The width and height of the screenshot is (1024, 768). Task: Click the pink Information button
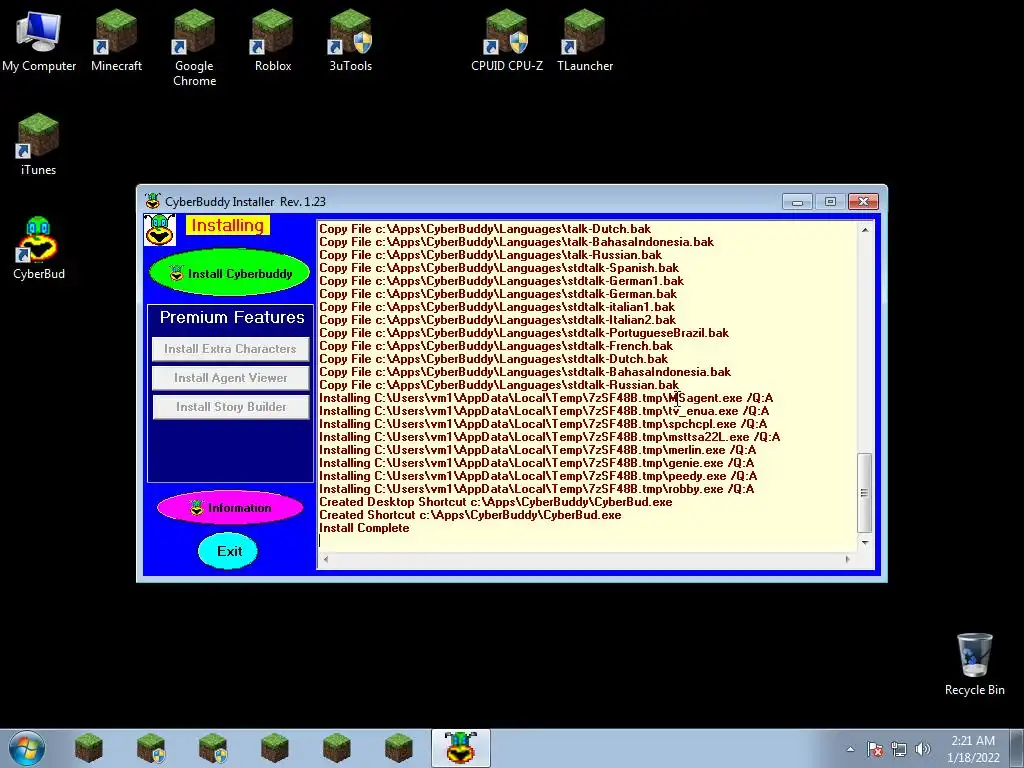pyautogui.click(x=230, y=507)
